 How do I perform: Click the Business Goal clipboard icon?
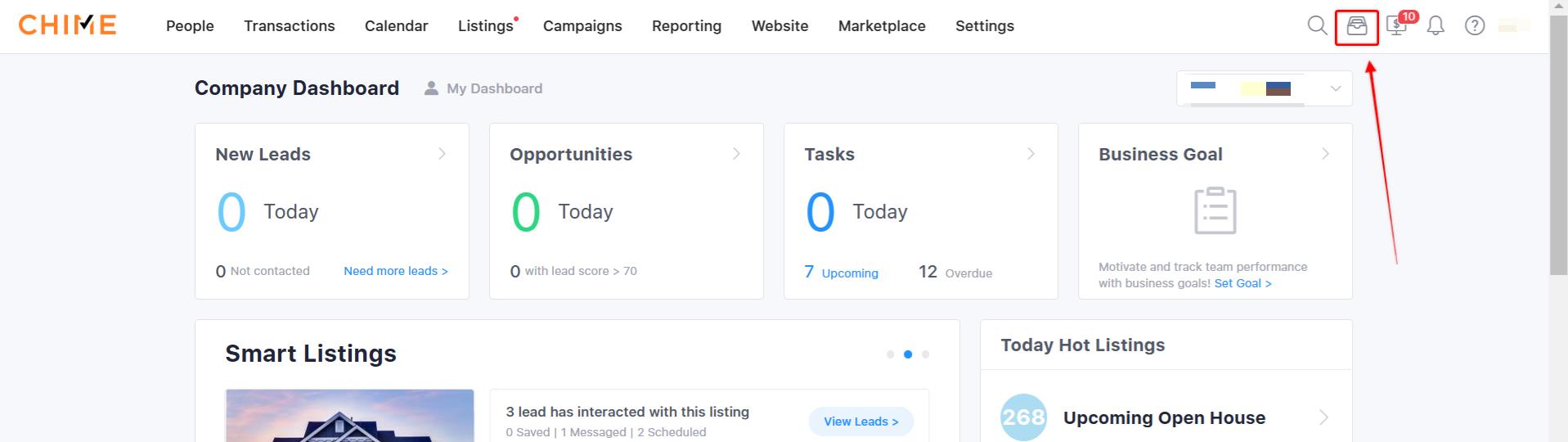tap(1215, 211)
